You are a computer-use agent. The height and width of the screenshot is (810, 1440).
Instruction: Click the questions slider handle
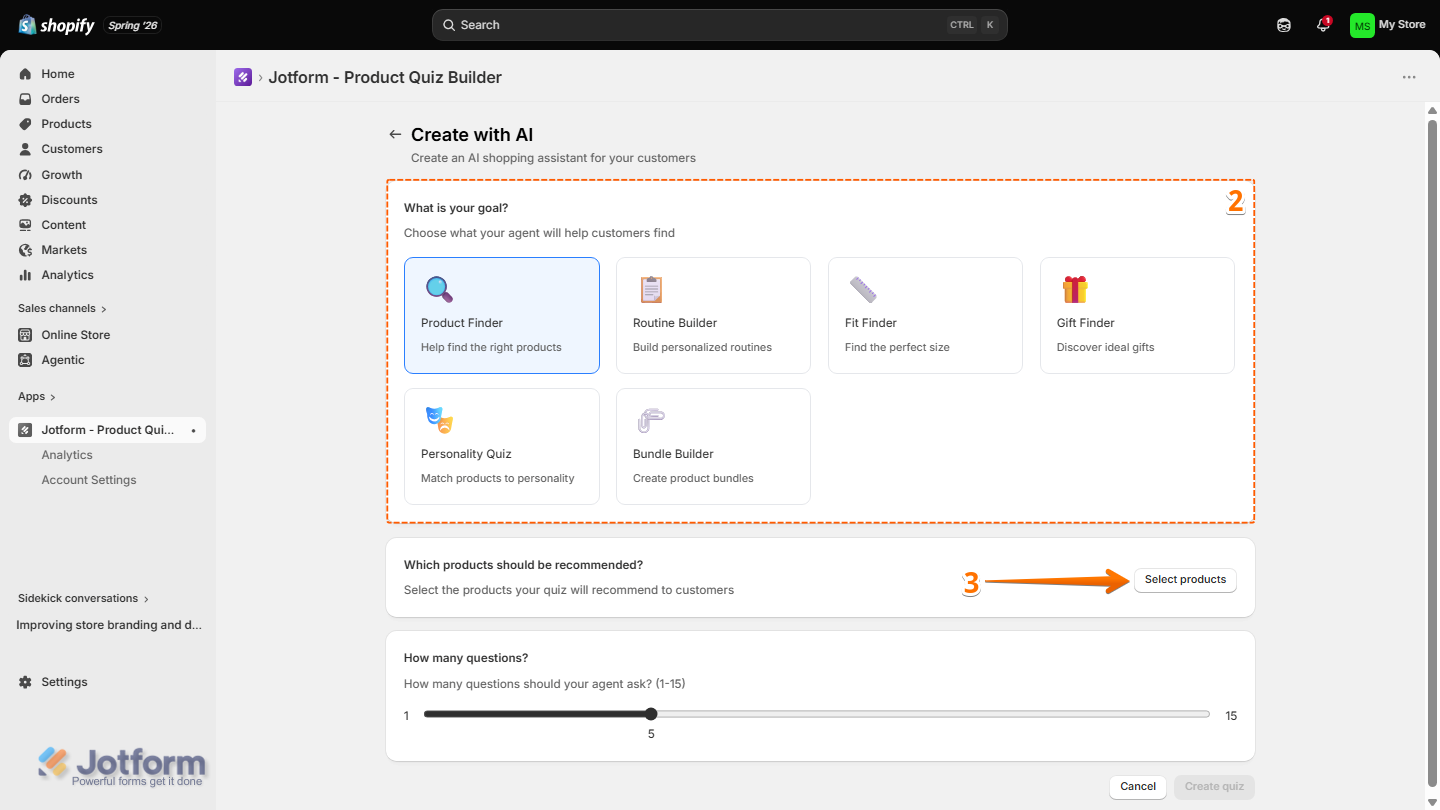coord(651,714)
